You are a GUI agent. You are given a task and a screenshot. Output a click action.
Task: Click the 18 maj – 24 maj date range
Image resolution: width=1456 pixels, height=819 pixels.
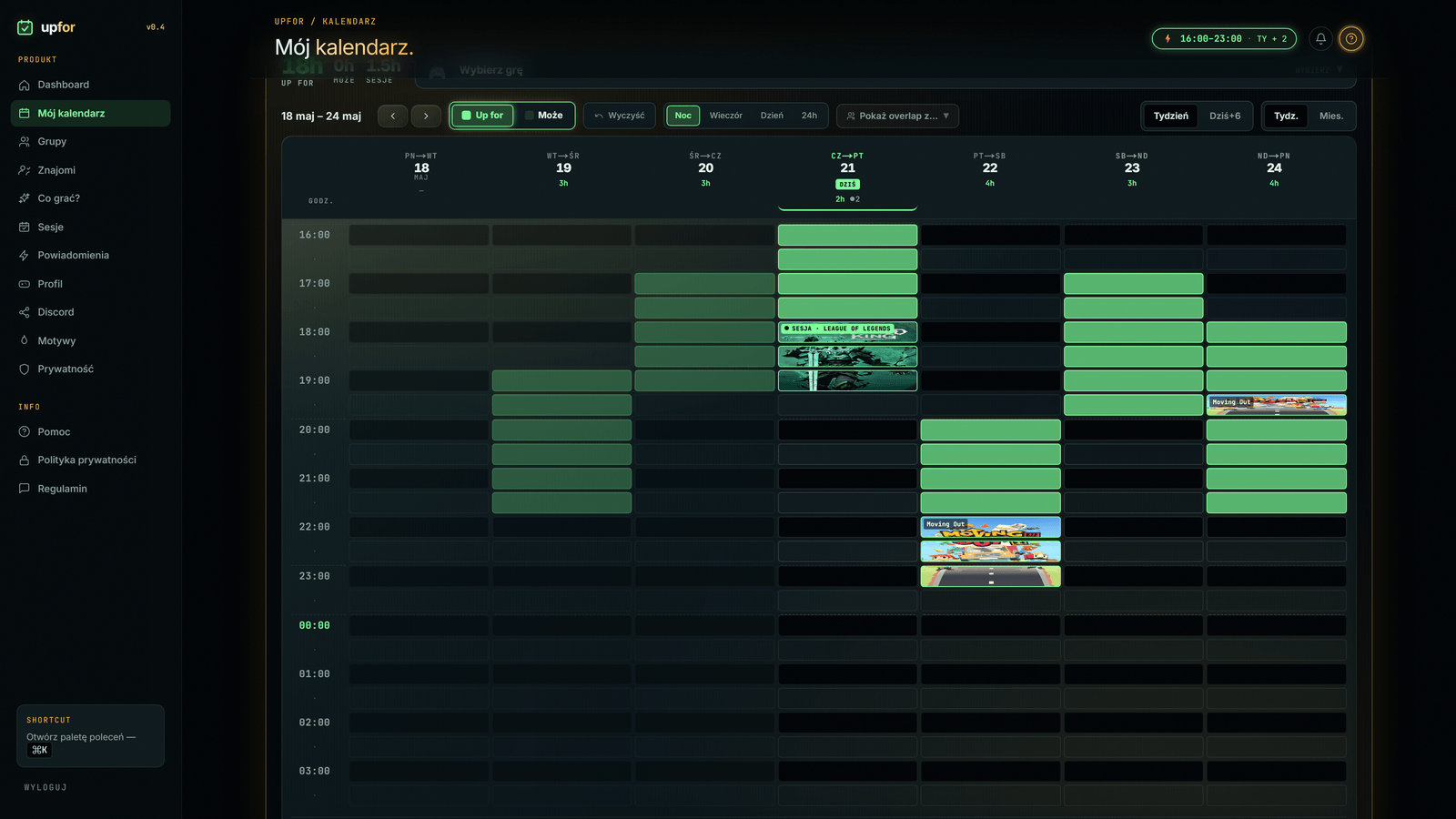click(x=321, y=116)
